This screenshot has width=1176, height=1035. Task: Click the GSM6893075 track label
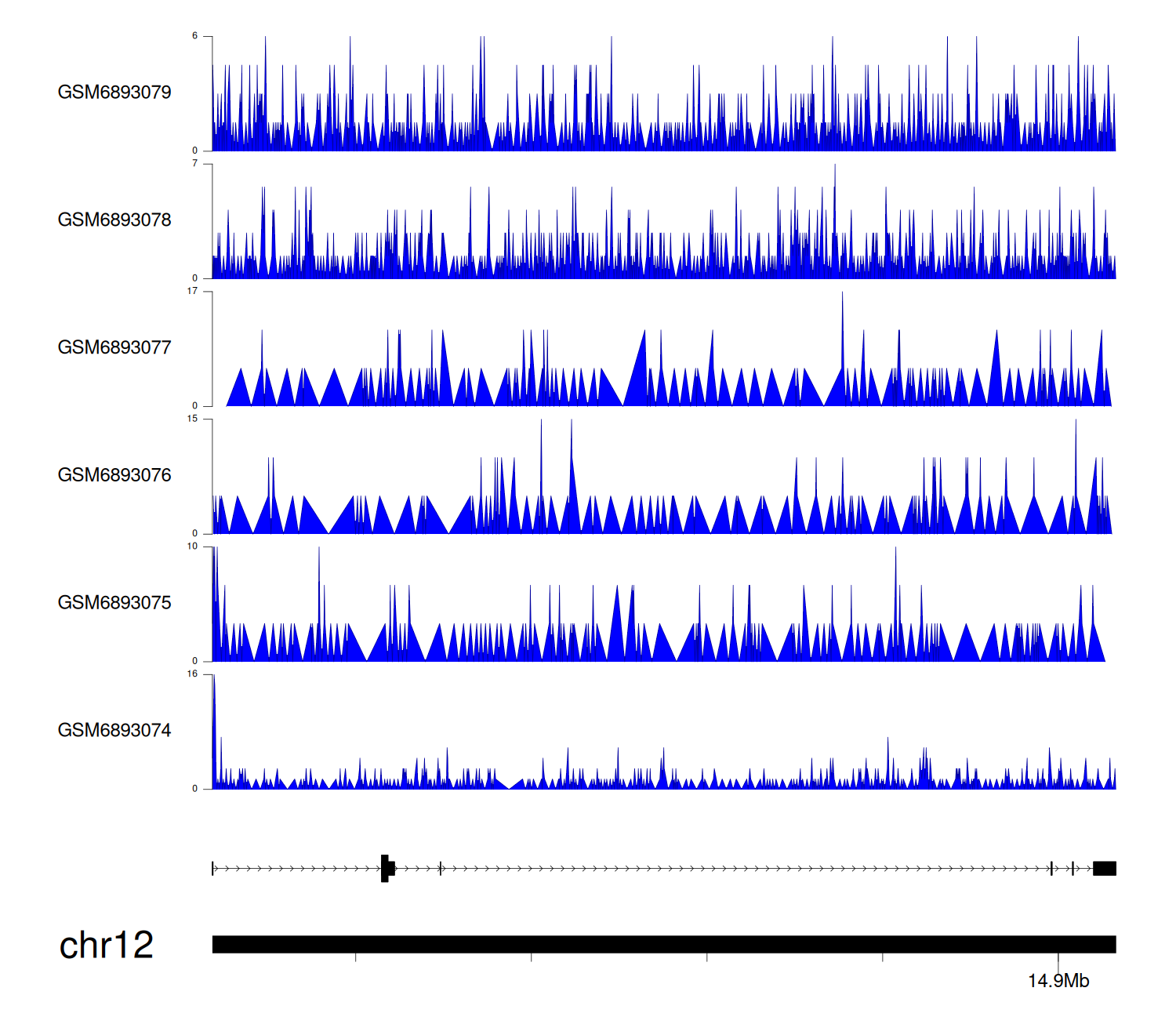click(114, 603)
